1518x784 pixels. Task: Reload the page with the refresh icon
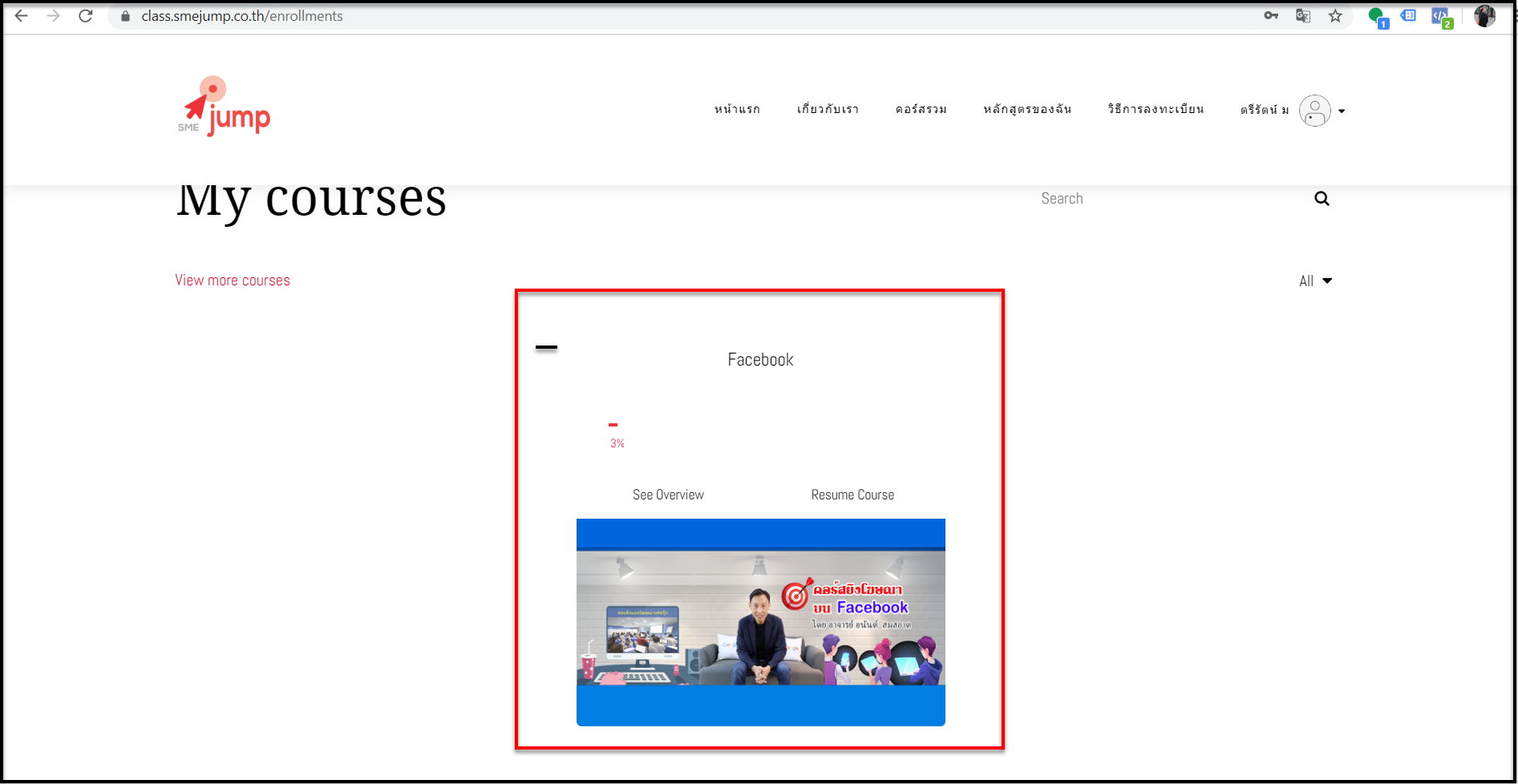click(86, 16)
